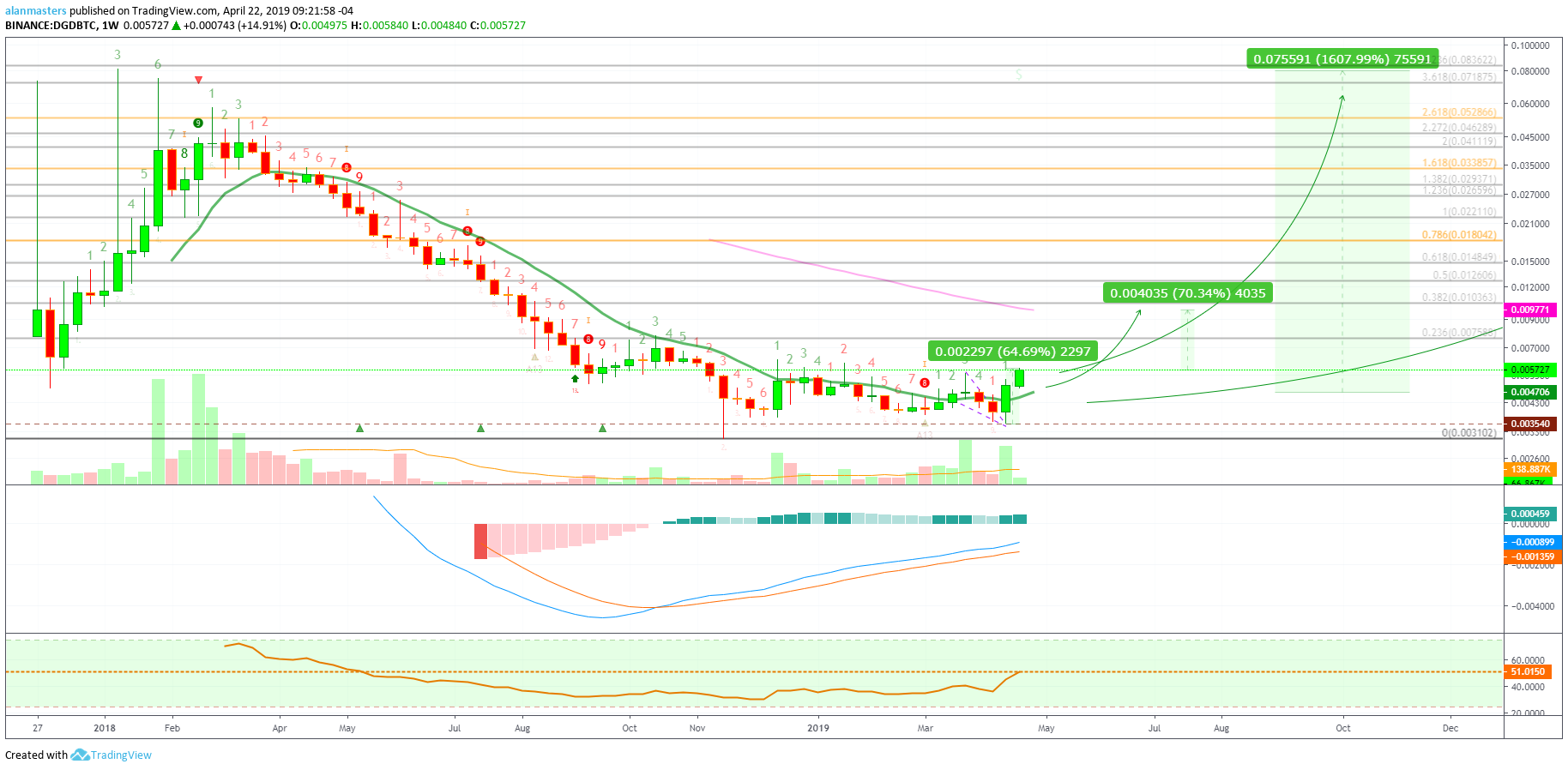The image size is (1568, 770).
Task: Click the 0.100000 price axis label
Action: pos(1530,45)
